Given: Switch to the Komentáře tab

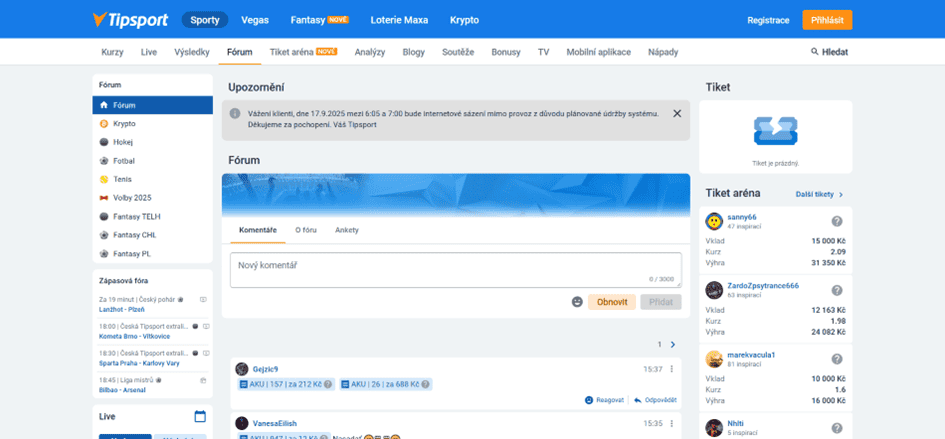Looking at the screenshot, I should [258, 230].
